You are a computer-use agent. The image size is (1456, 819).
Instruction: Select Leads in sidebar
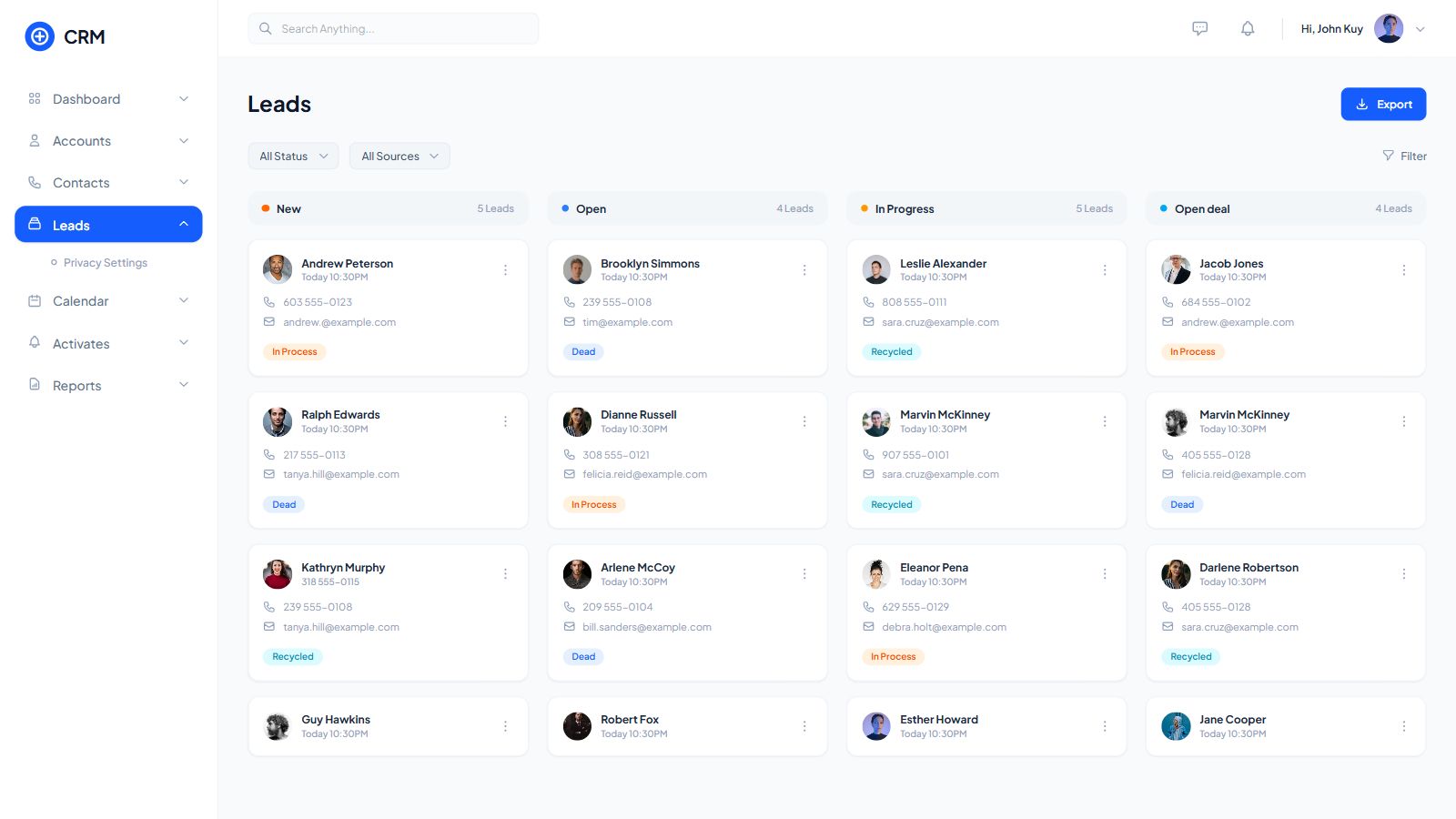(108, 225)
